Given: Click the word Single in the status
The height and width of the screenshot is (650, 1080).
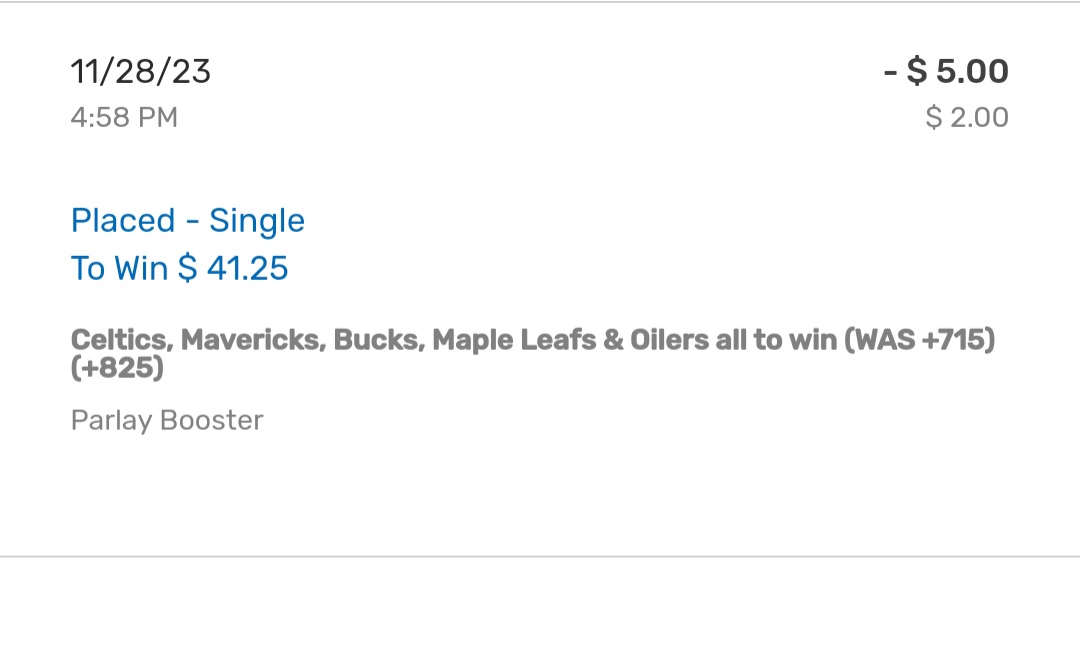Looking at the screenshot, I should 257,221.
